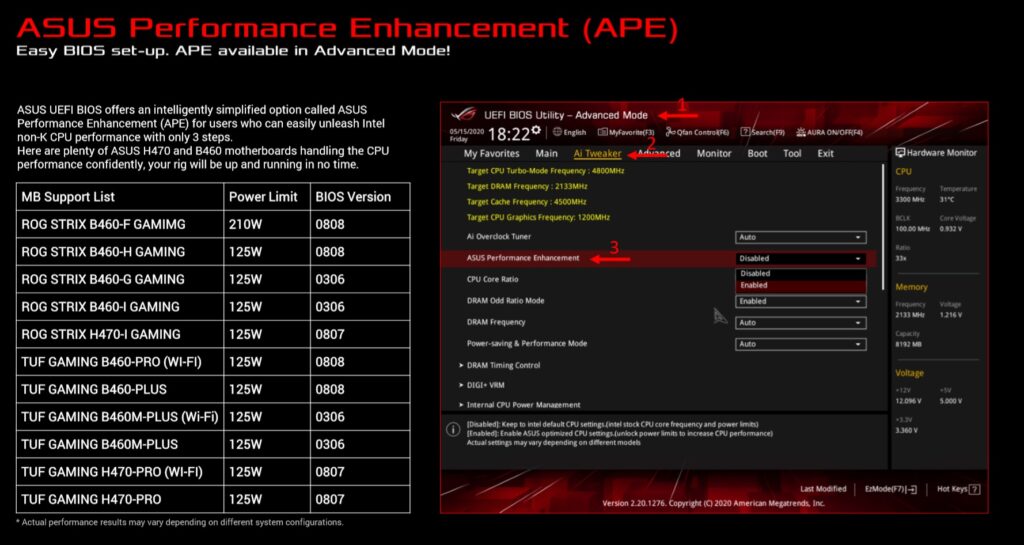Click ROG STRIX B460-F GAMIMG table cell

point(120,225)
